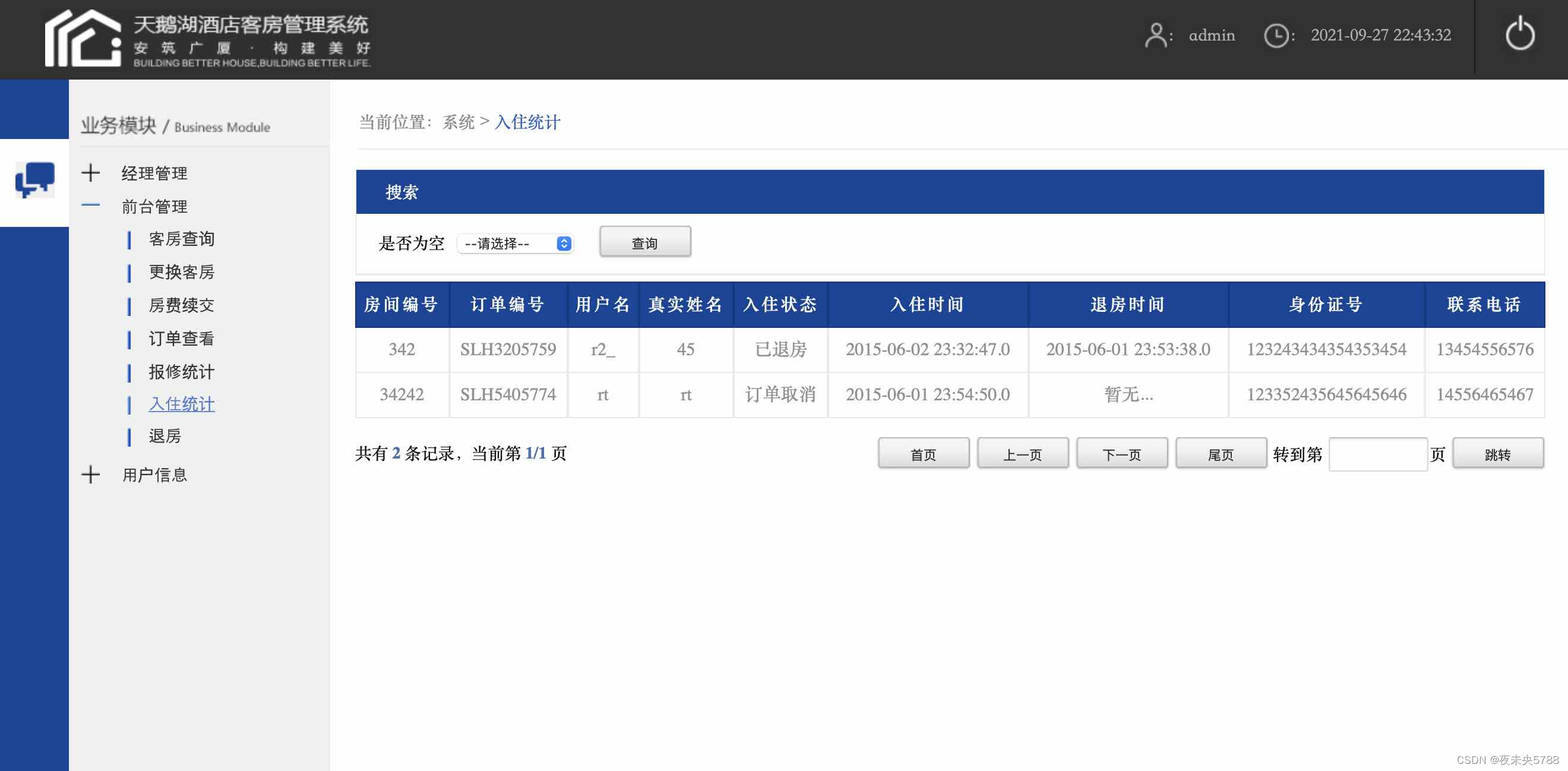Select order SLH5405774 cell
This screenshot has height=771, width=1568.
coord(508,394)
